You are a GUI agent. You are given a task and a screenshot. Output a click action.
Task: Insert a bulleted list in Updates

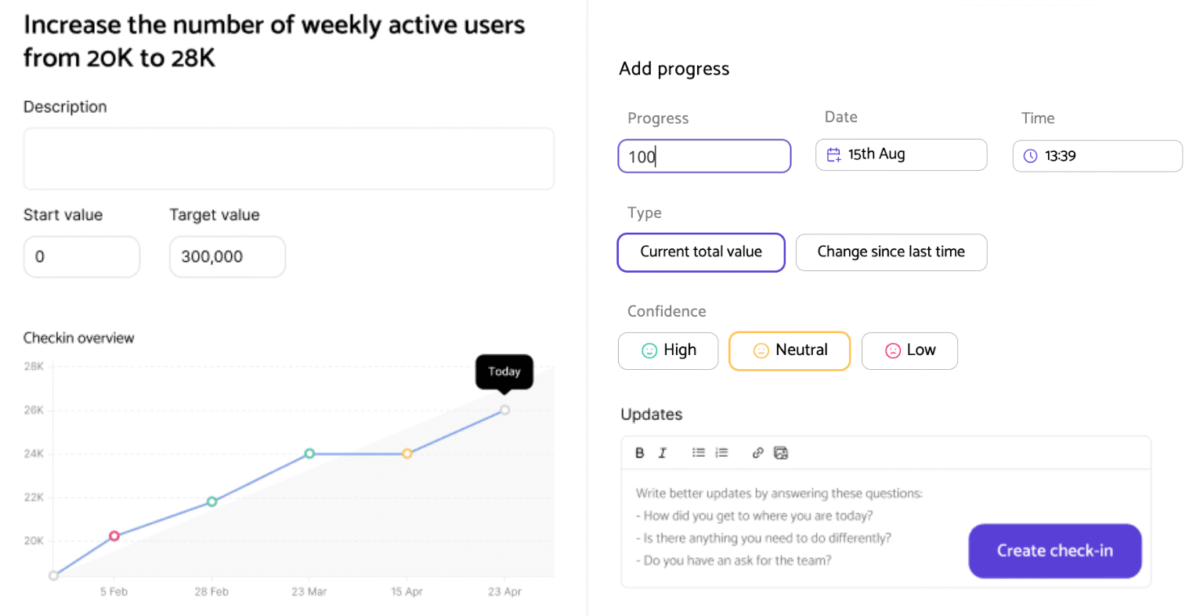(699, 453)
